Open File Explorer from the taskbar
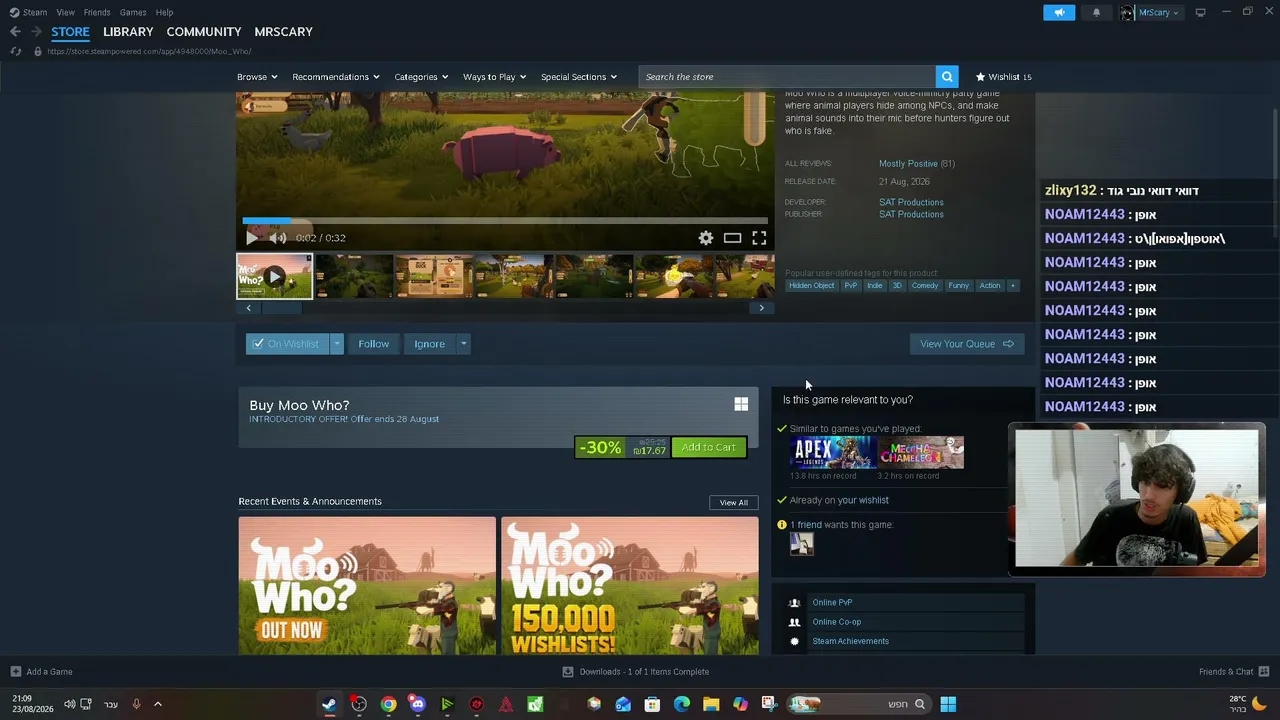The width and height of the screenshot is (1280, 720). [x=711, y=704]
